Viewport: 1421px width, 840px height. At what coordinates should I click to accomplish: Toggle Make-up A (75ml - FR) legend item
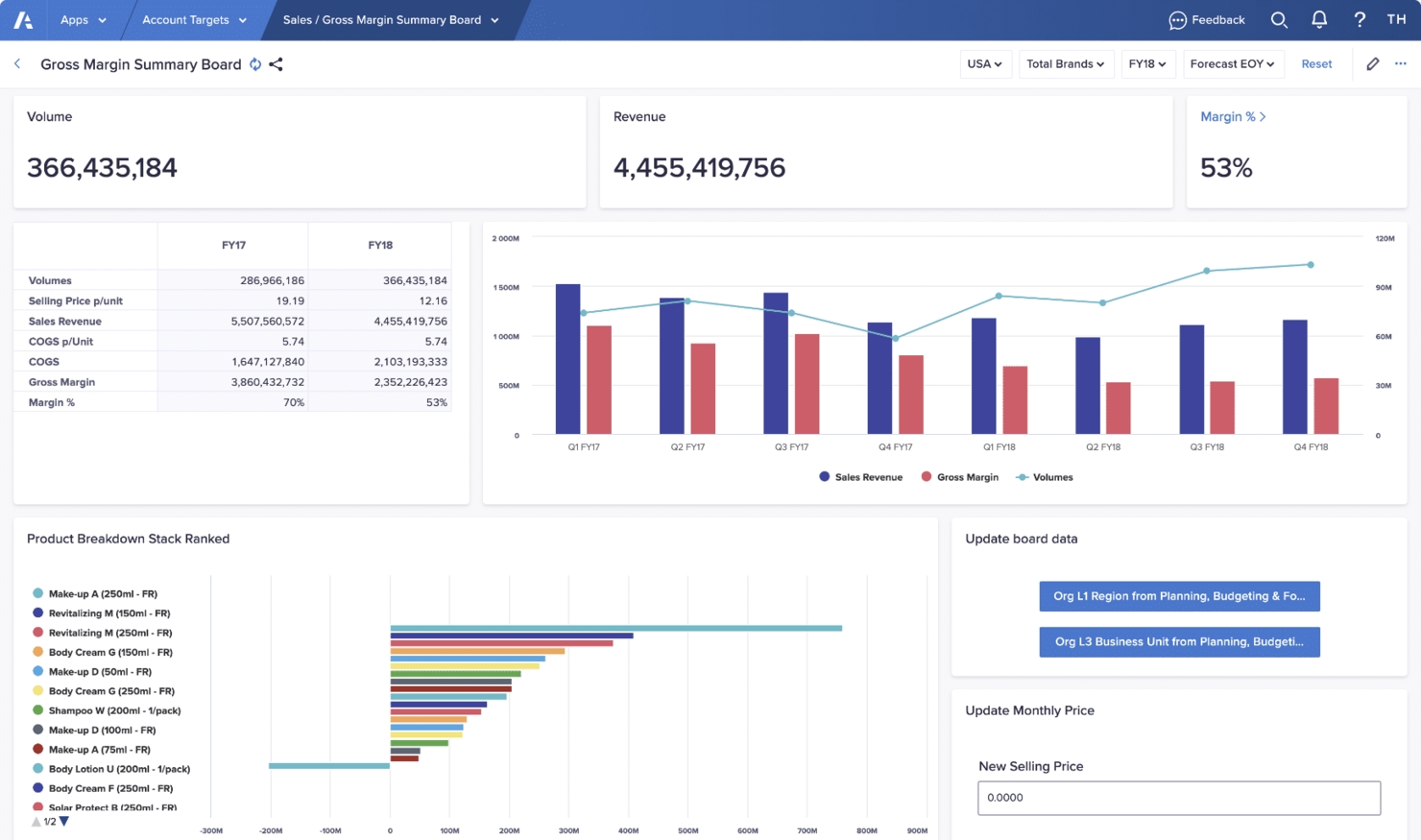[x=91, y=750]
